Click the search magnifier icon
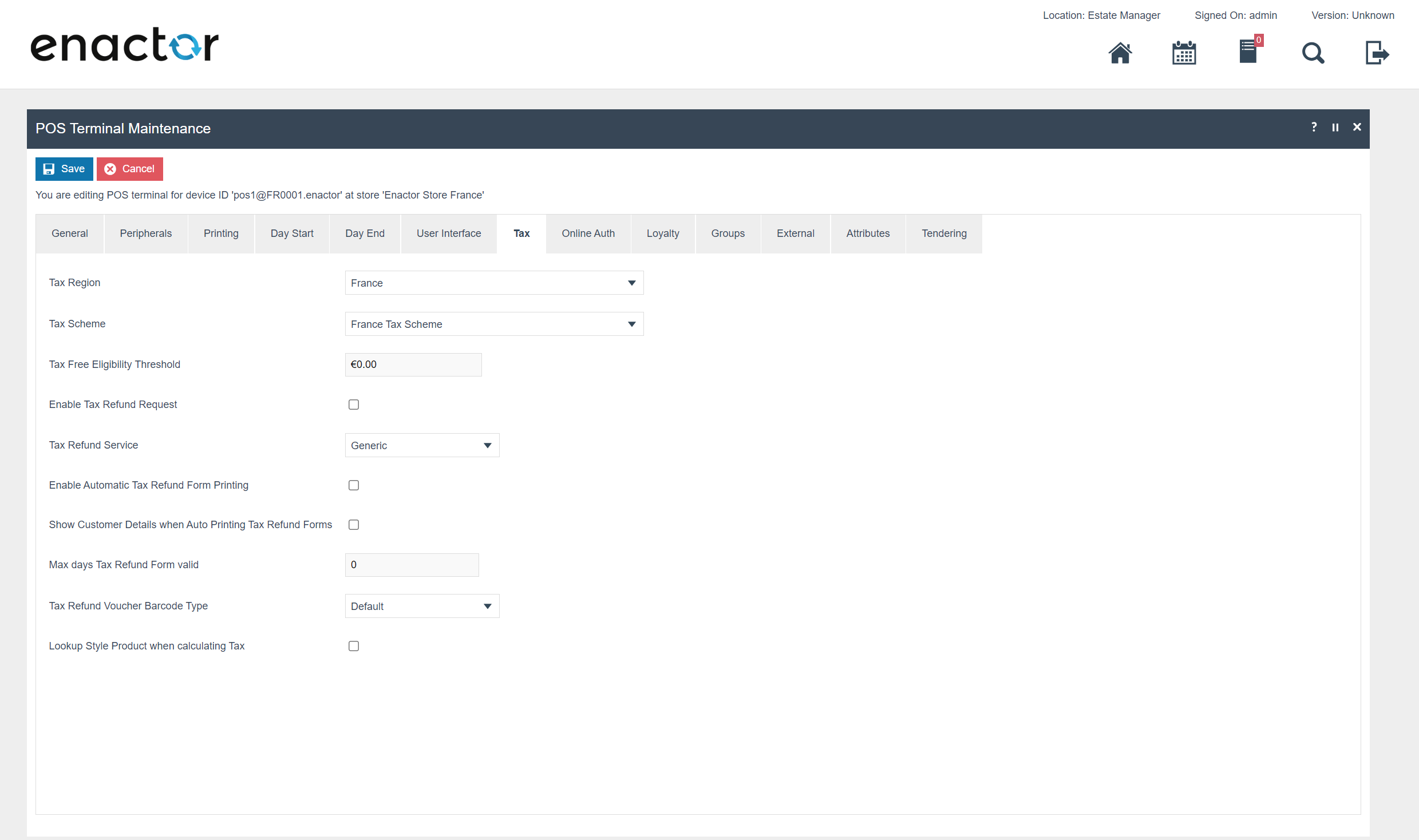 1313,53
